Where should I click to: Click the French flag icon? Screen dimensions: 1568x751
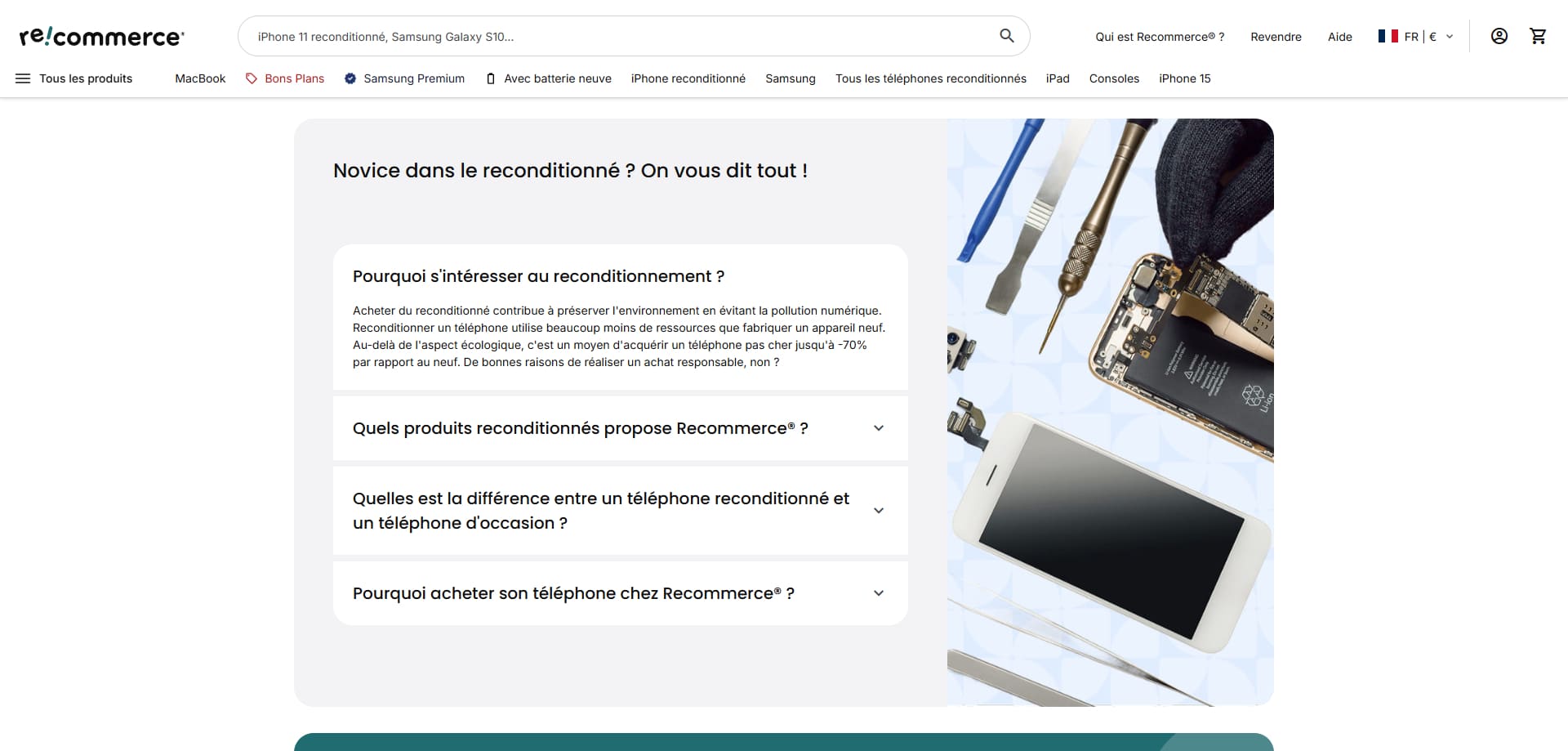point(1388,36)
